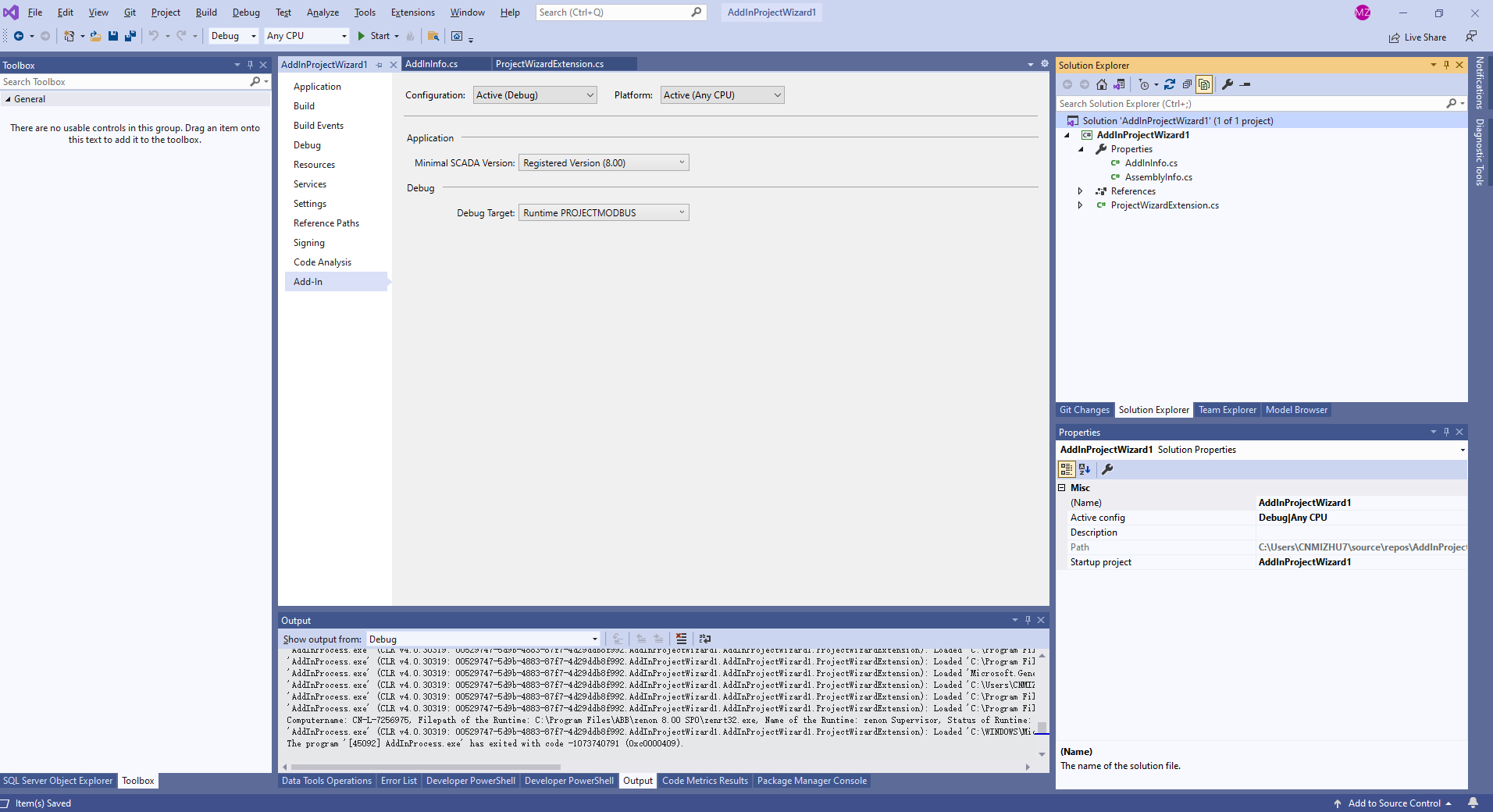Click the New Project icon in toolbar
Screen dimensions: 1493x812
tap(69, 36)
